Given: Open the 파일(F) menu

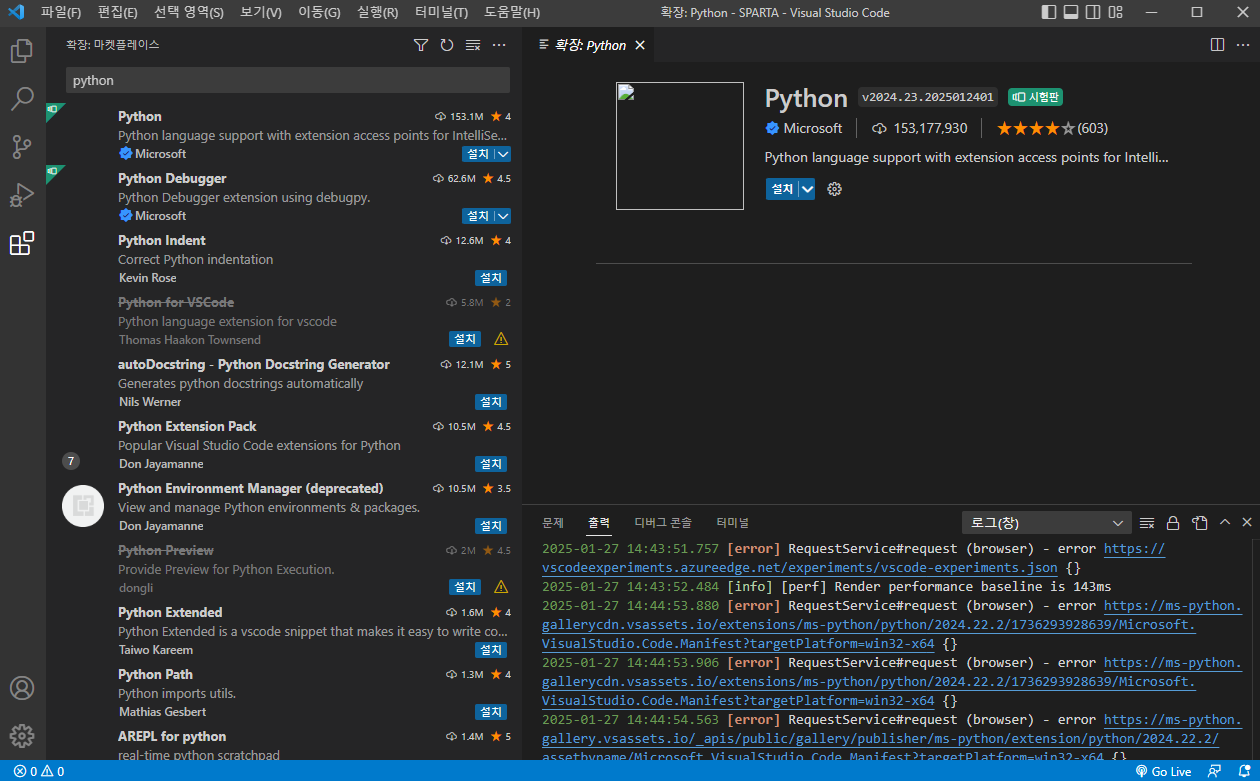Looking at the screenshot, I should (61, 12).
